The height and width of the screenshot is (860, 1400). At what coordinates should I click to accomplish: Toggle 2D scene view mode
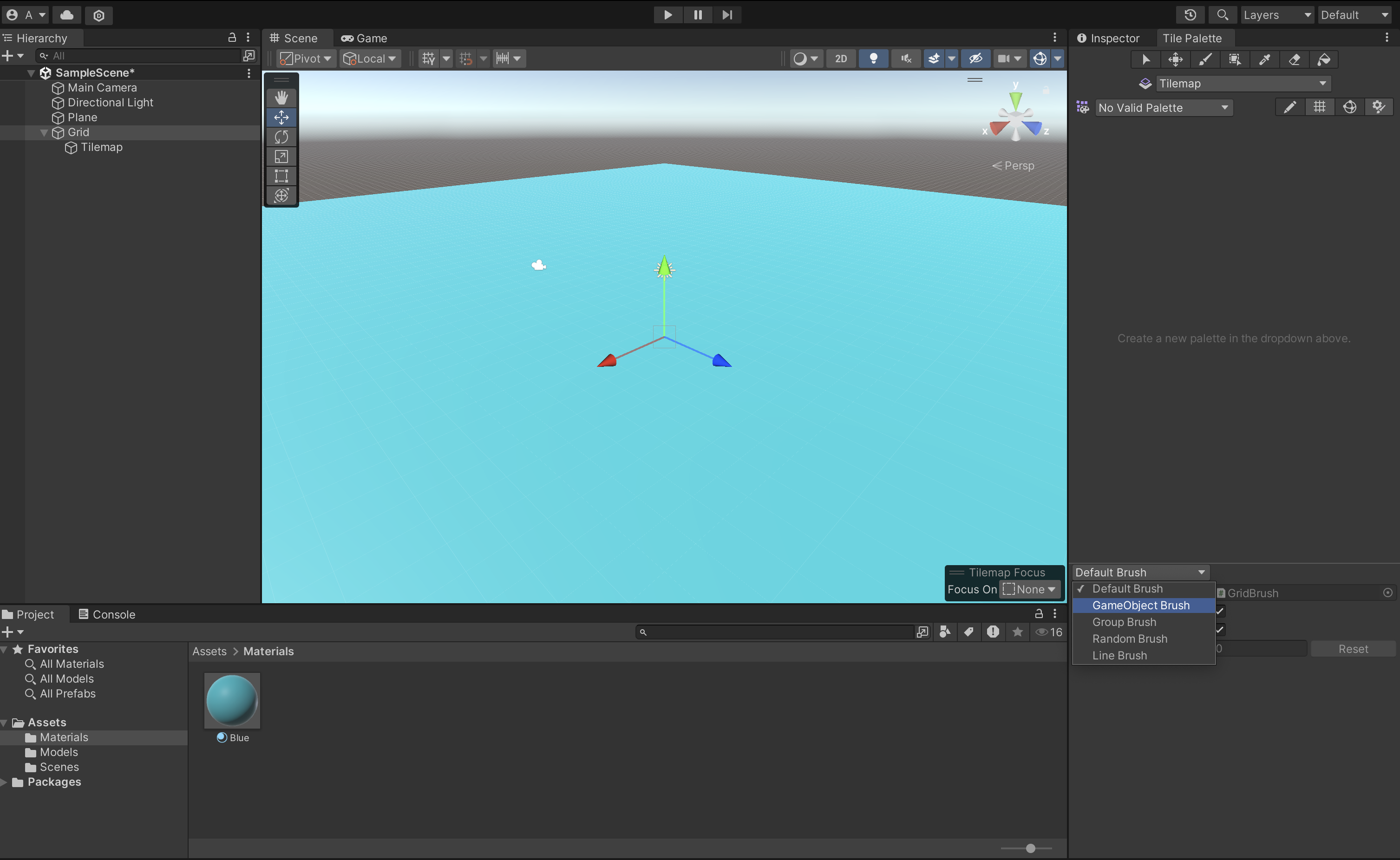pyautogui.click(x=840, y=59)
